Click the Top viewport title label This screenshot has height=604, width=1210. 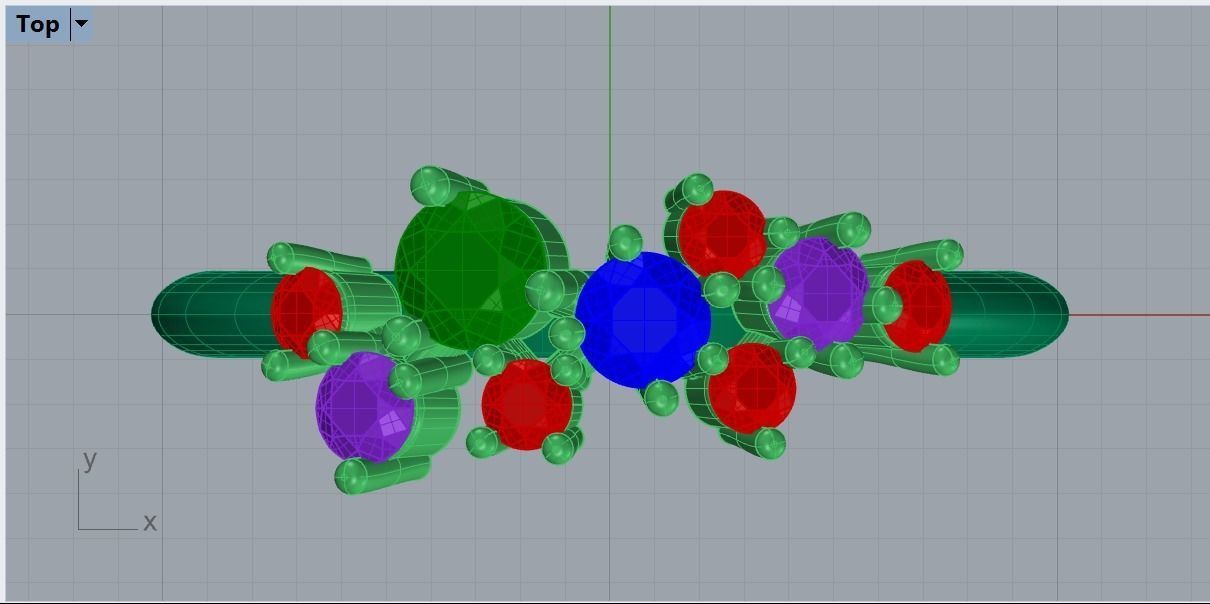point(37,24)
